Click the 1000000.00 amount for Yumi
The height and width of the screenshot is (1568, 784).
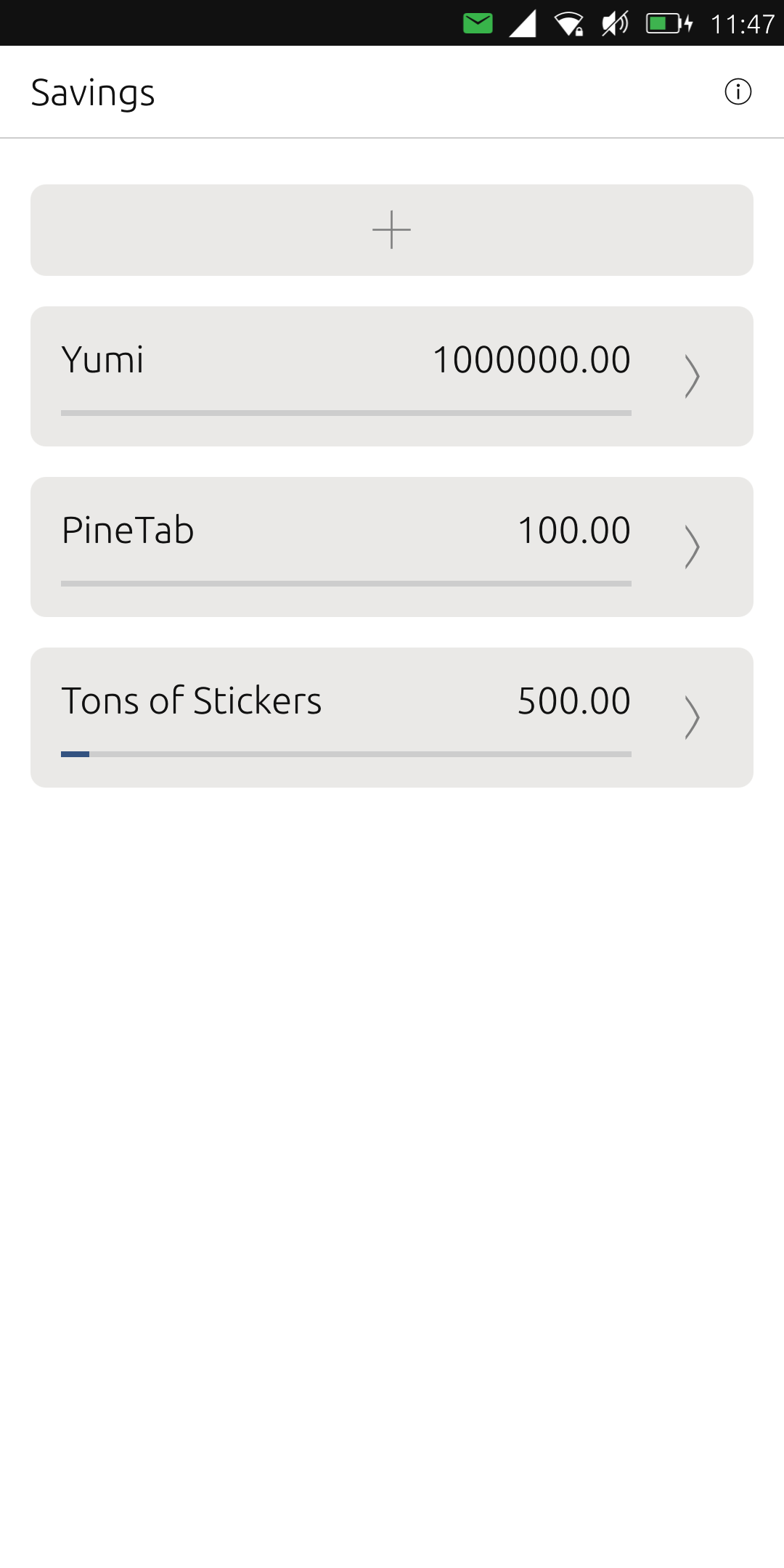click(531, 359)
